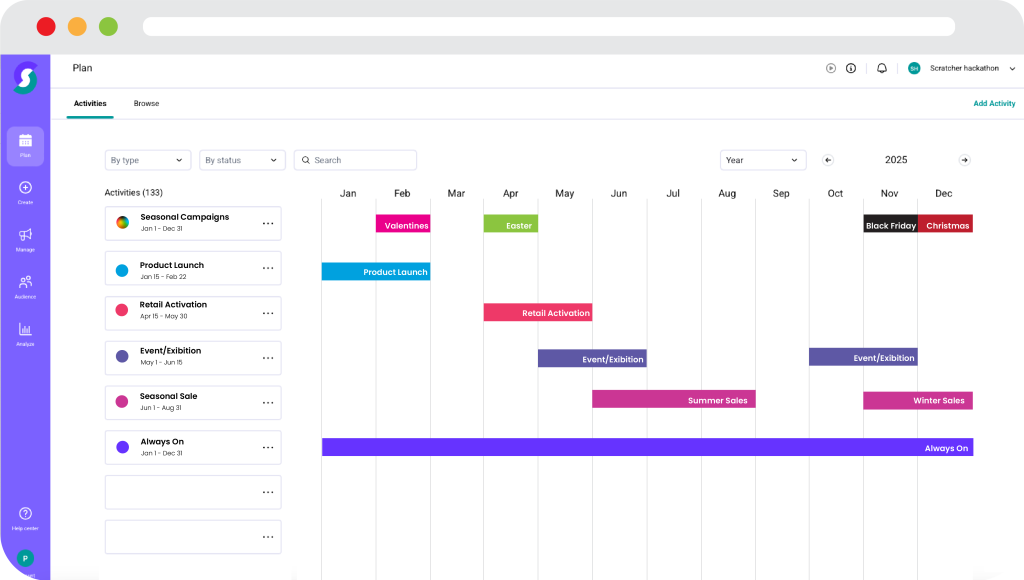Screen dimensions: 1024x580
Task: Open the Seasonal Sale activity card
Action: tap(193, 402)
